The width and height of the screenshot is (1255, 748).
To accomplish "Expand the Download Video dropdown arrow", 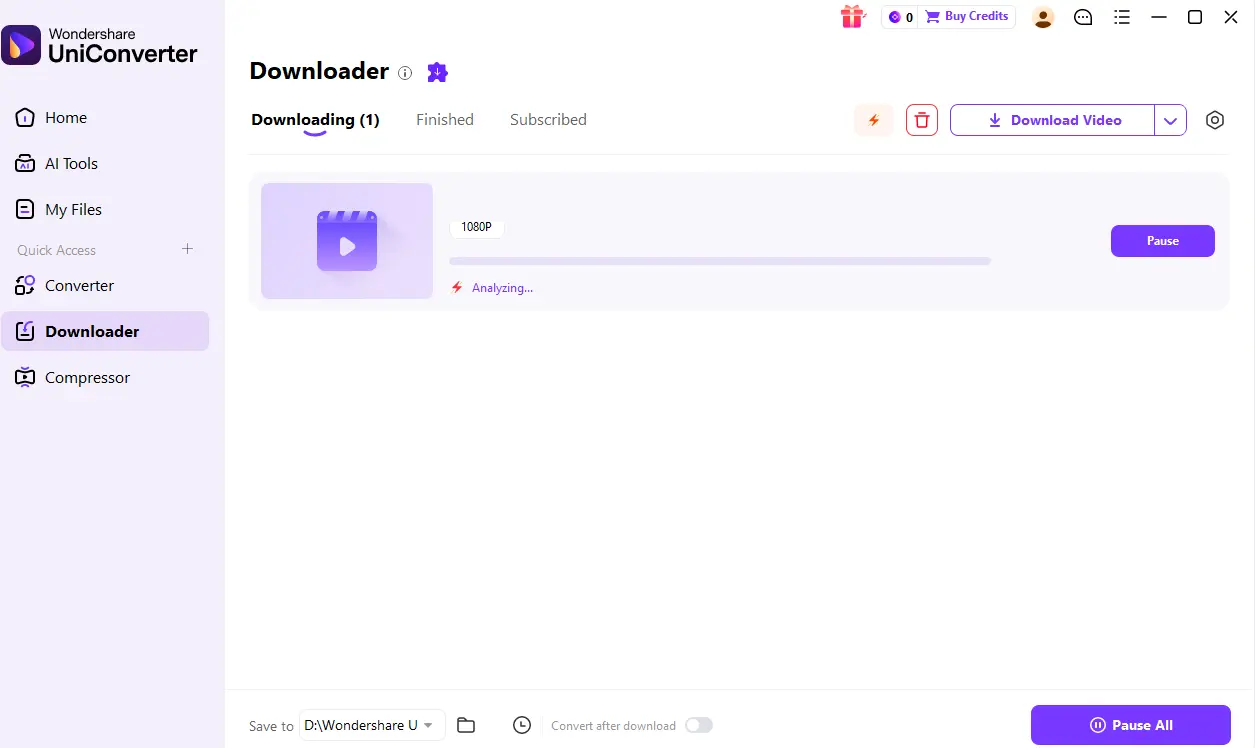I will [x=1171, y=120].
